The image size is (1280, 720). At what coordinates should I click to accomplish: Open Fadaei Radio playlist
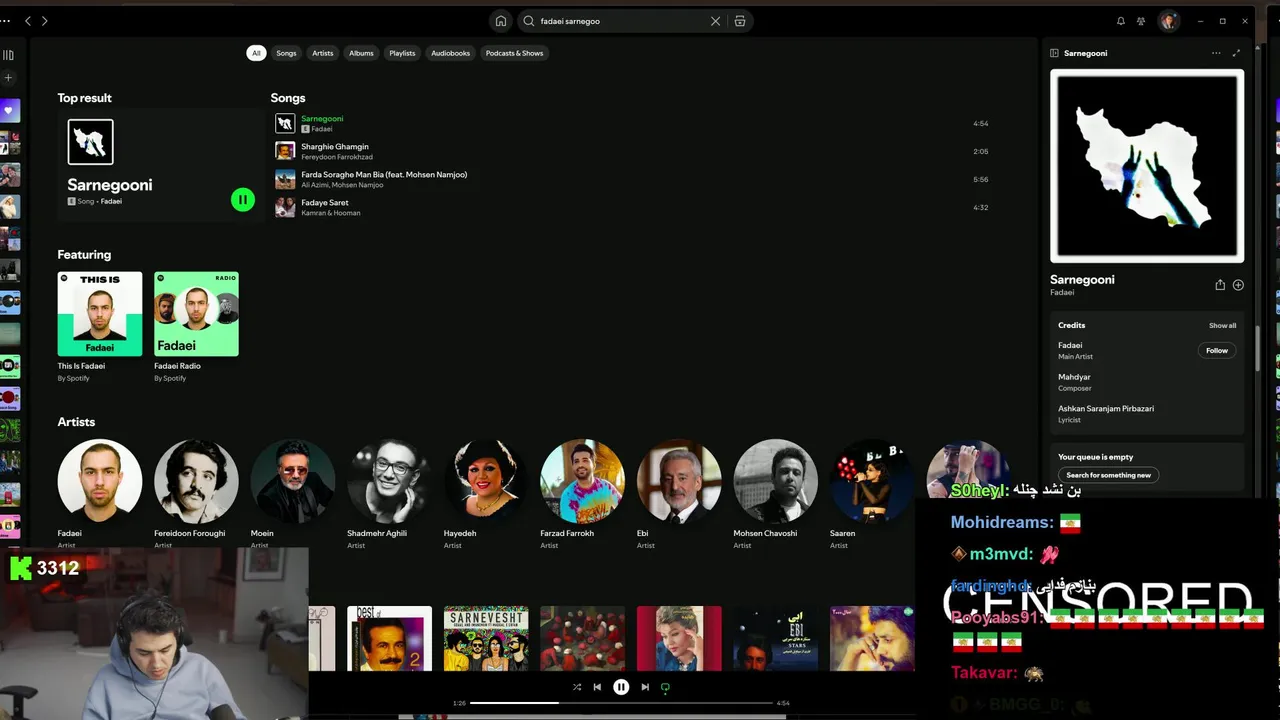pos(196,326)
